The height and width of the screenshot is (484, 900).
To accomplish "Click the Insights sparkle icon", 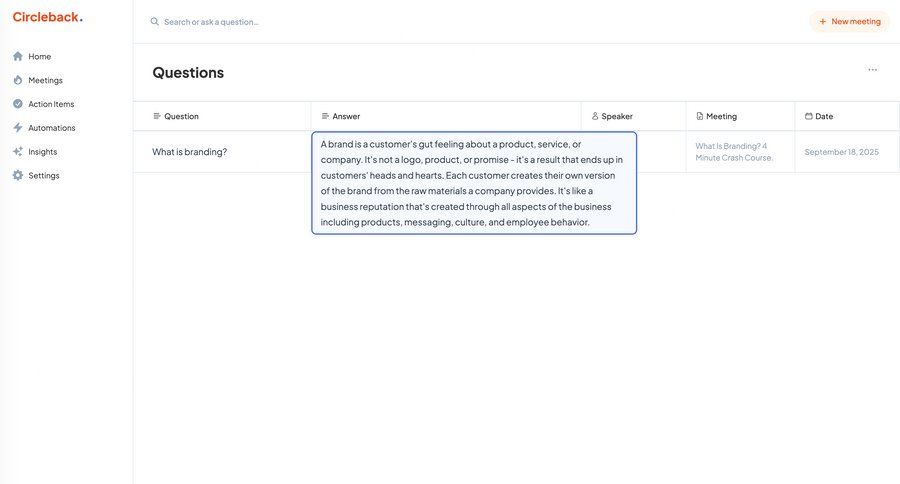I will tap(18, 152).
